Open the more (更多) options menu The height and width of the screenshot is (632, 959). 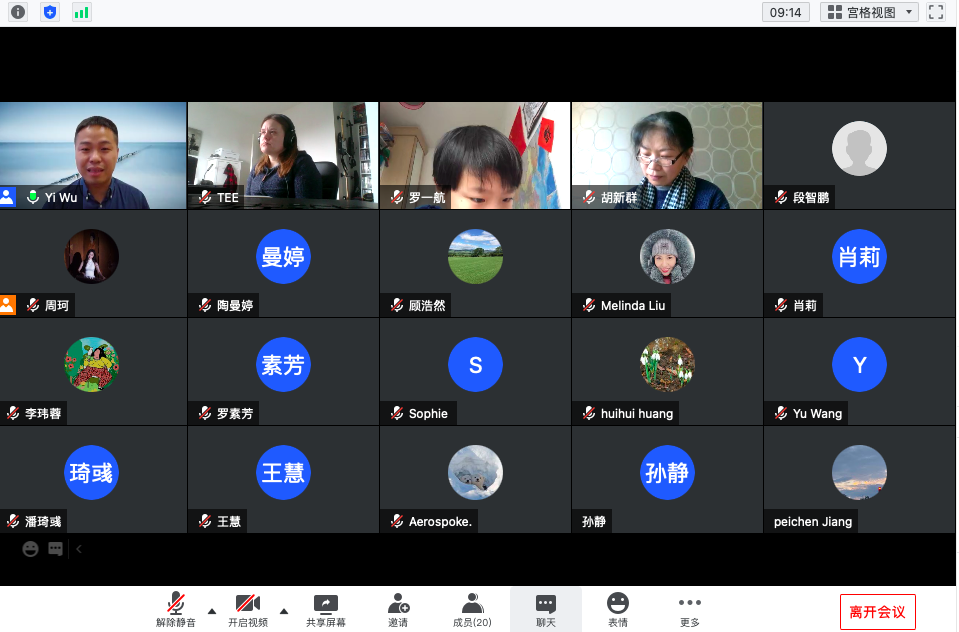[x=690, y=610]
